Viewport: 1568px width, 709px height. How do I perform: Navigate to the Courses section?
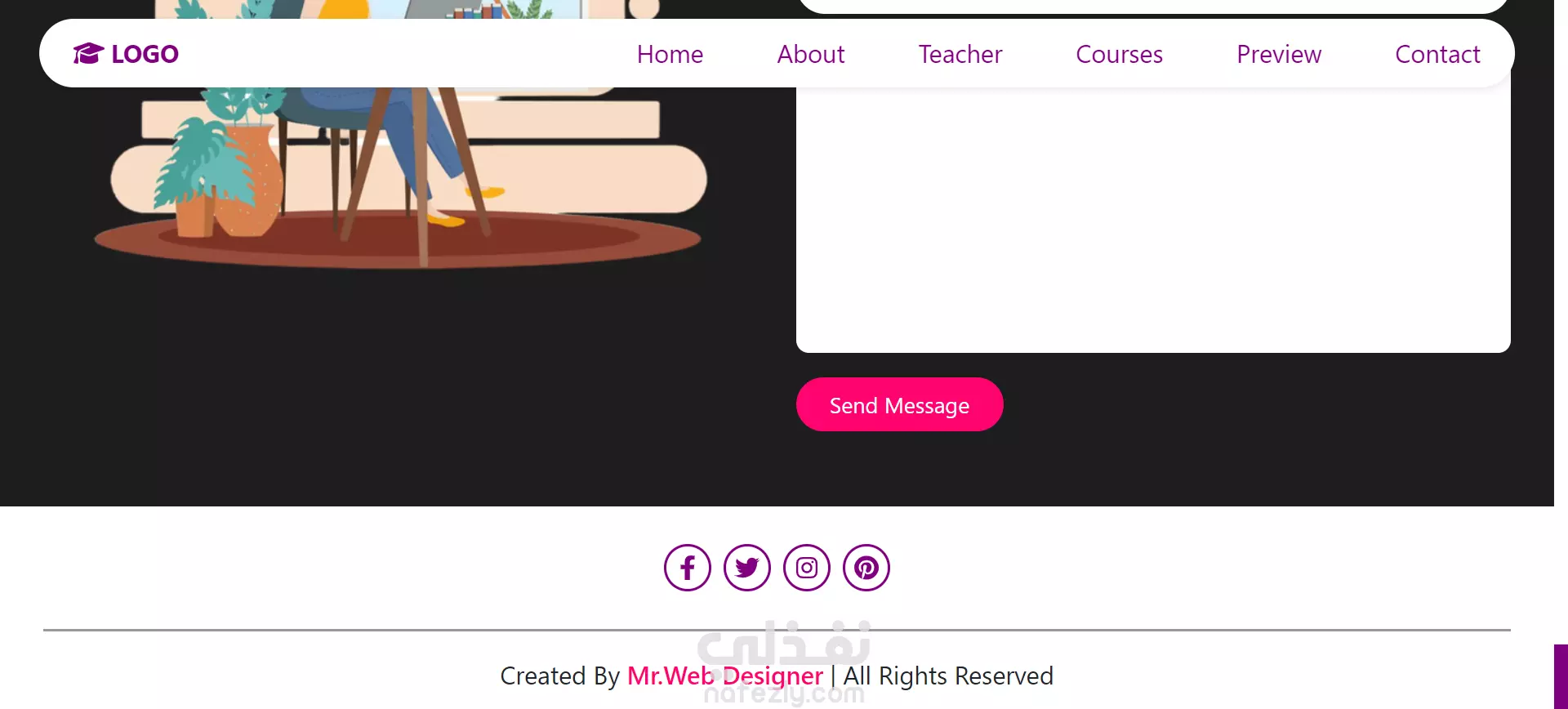[1119, 54]
